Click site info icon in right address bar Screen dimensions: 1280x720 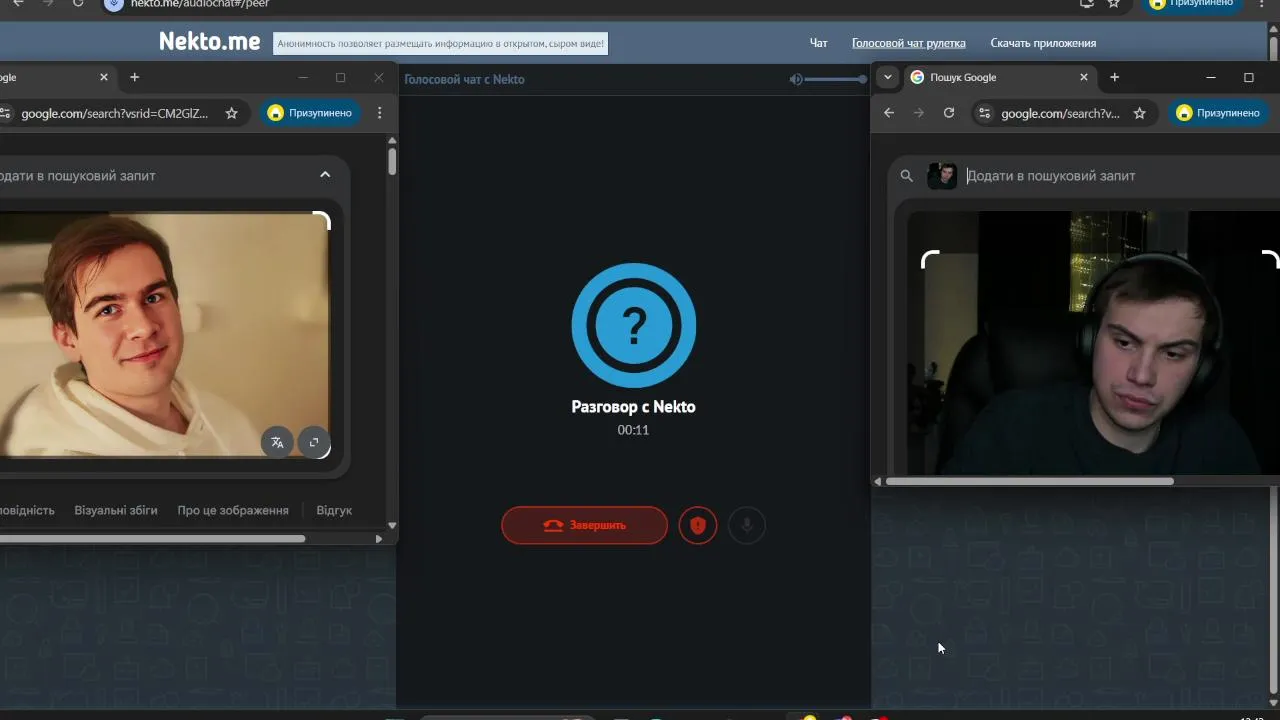click(986, 113)
